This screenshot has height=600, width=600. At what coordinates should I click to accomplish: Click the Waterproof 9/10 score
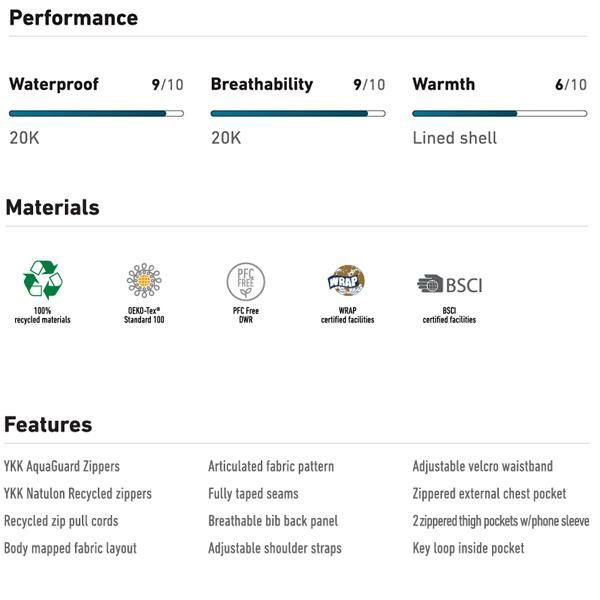point(168,85)
